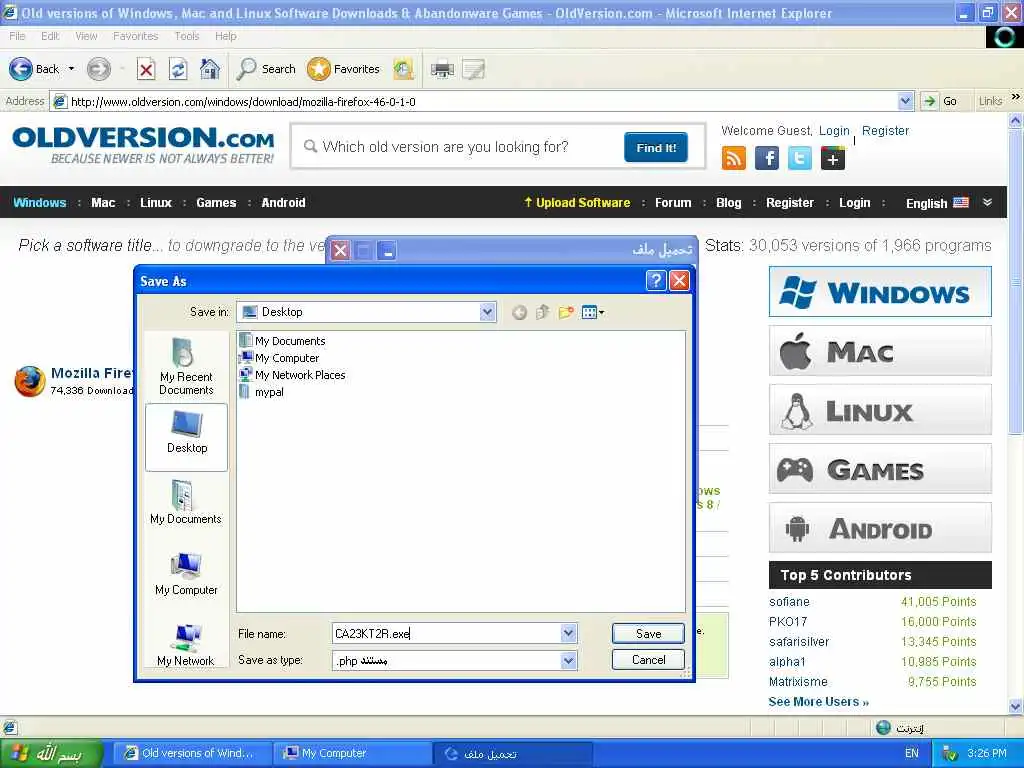Click Up One Level icon in Save As
This screenshot has height=768, width=1024.
[542, 313]
